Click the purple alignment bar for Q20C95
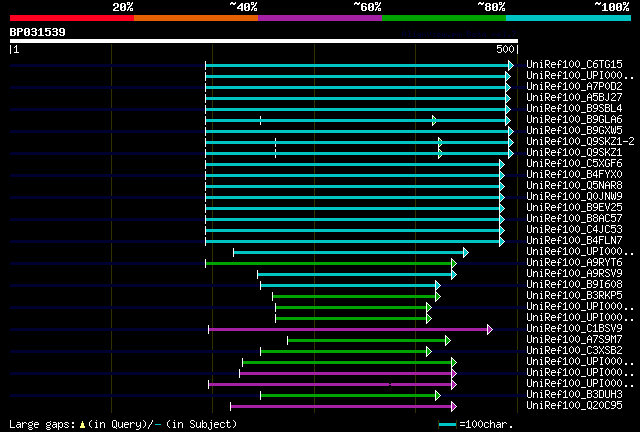This screenshot has width=640, height=432. click(x=341, y=407)
